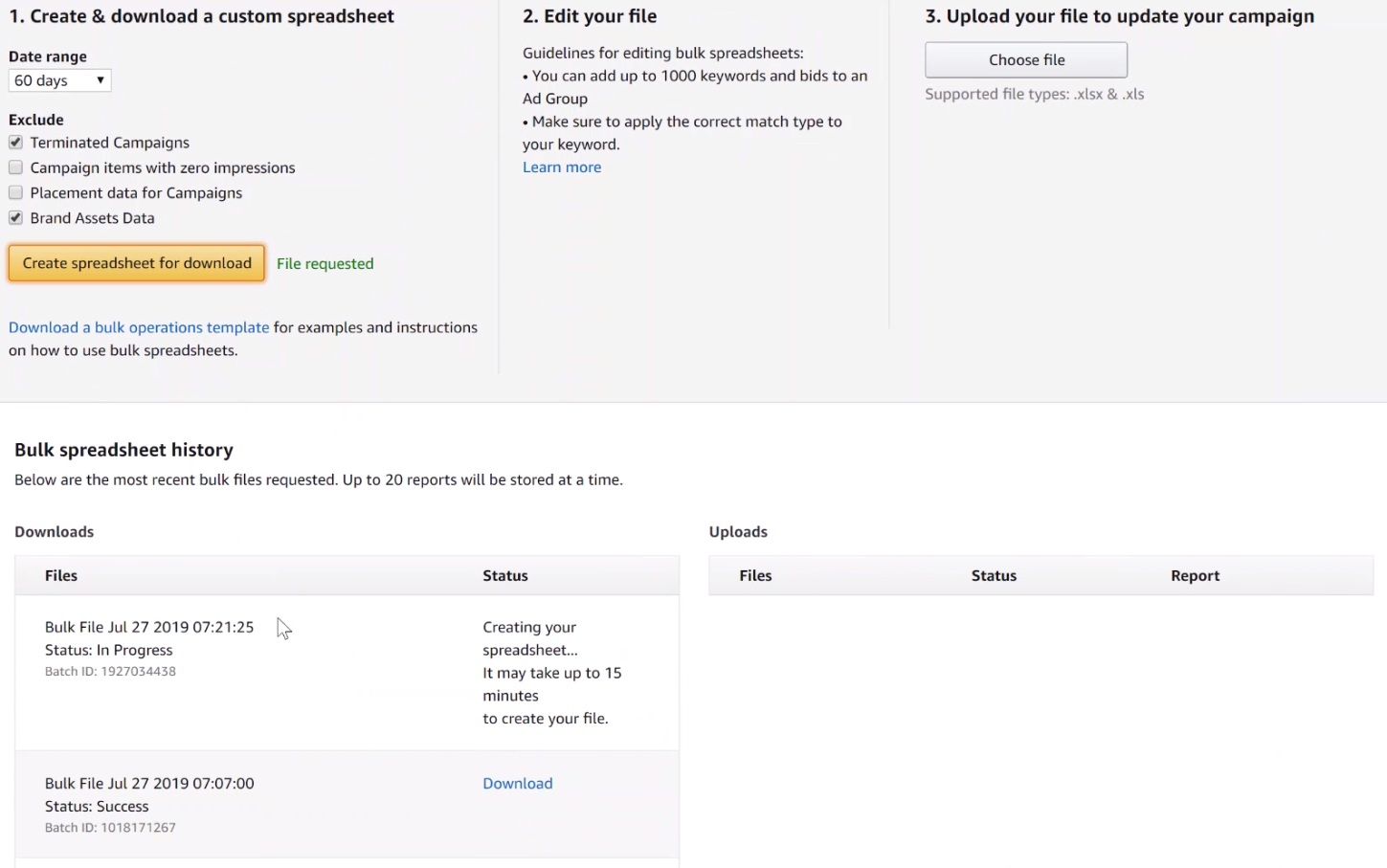Click Create spreadsheet for download button

pyautogui.click(x=137, y=263)
